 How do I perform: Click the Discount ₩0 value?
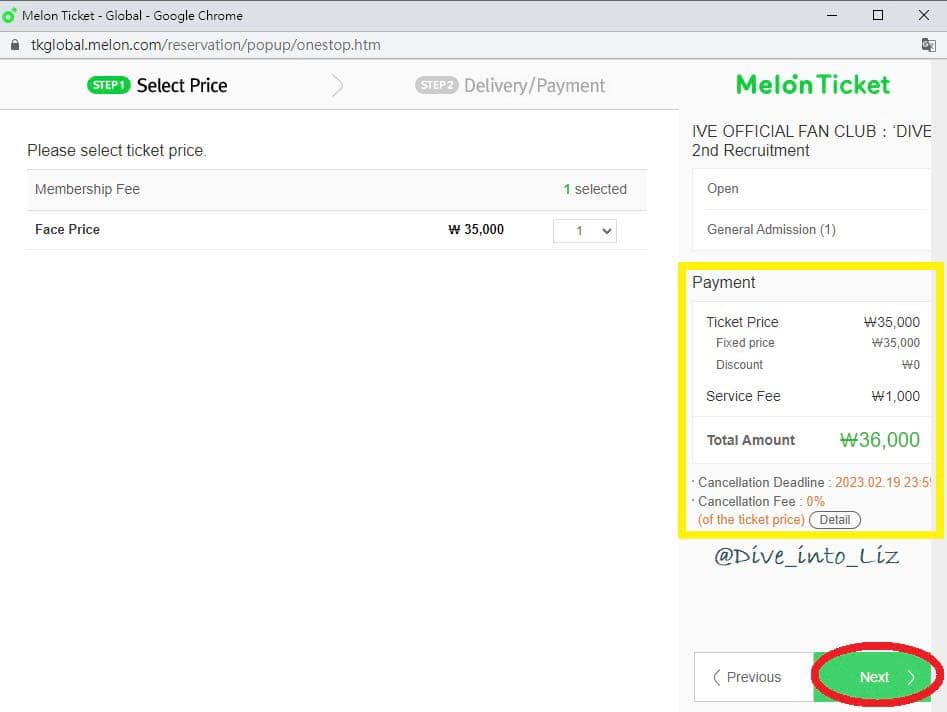pyautogui.click(x=910, y=365)
